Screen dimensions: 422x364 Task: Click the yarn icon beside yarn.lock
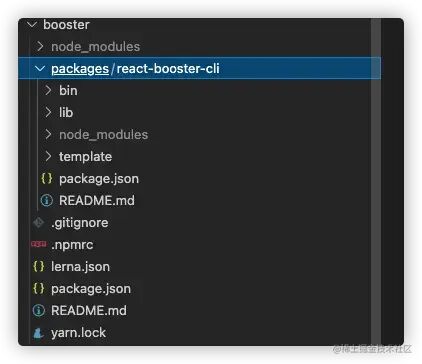point(39,333)
